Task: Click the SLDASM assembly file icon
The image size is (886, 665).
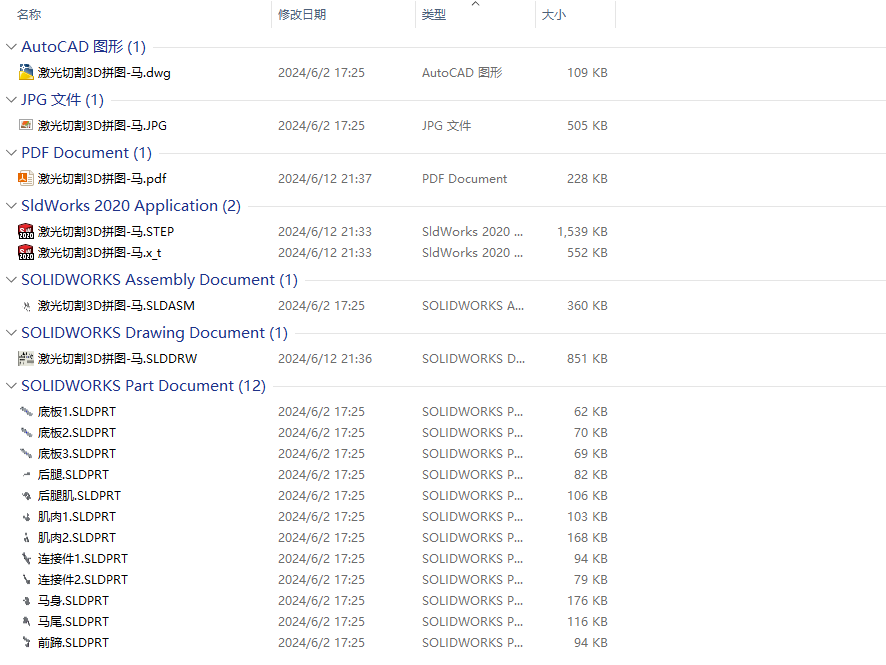Action: pyautogui.click(x=26, y=305)
